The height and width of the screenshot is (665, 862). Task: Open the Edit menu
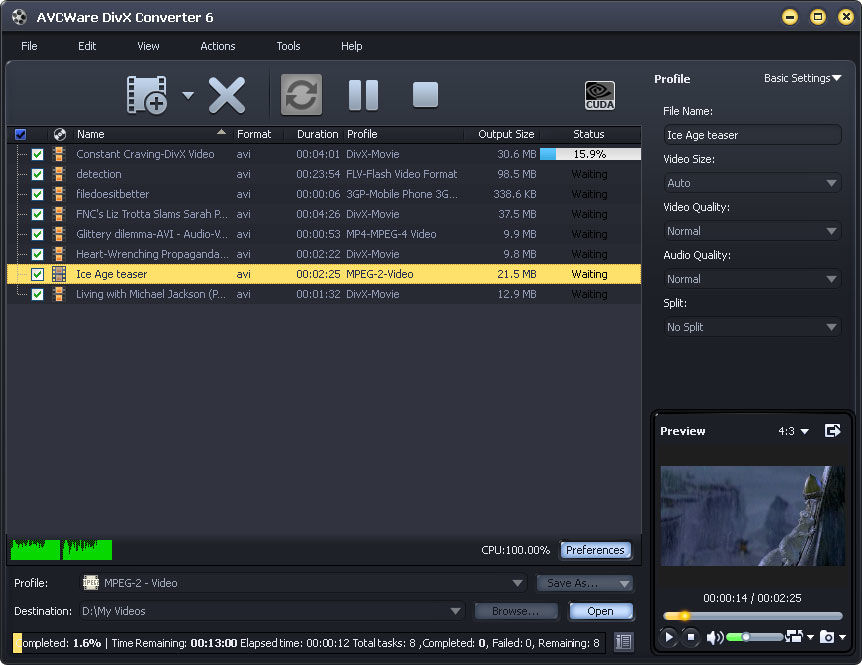87,46
